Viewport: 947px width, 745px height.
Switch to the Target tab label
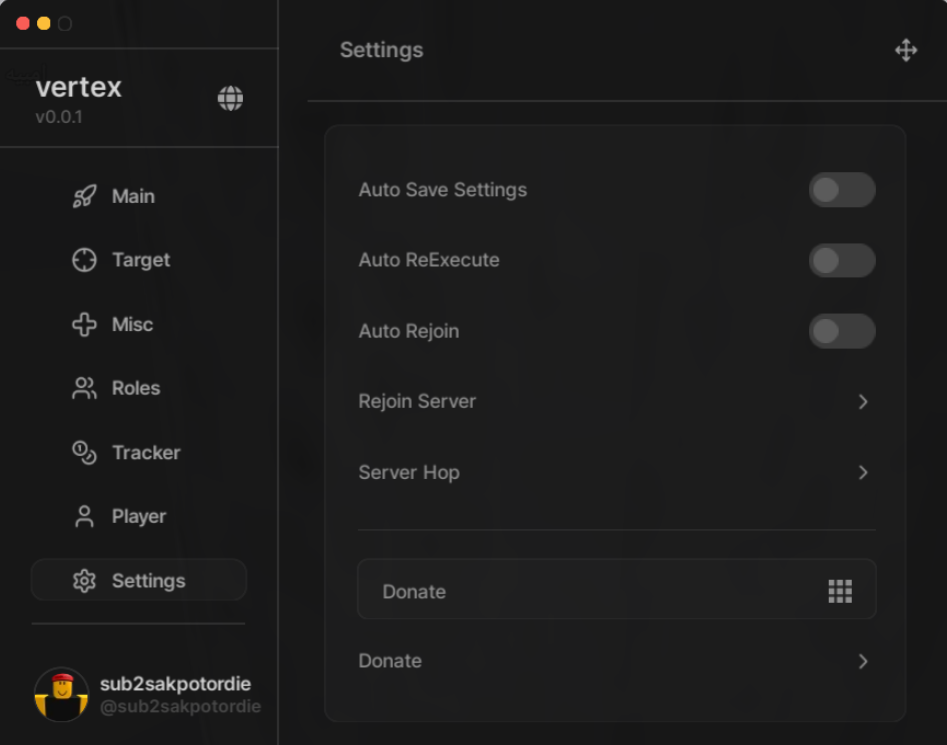(141, 260)
